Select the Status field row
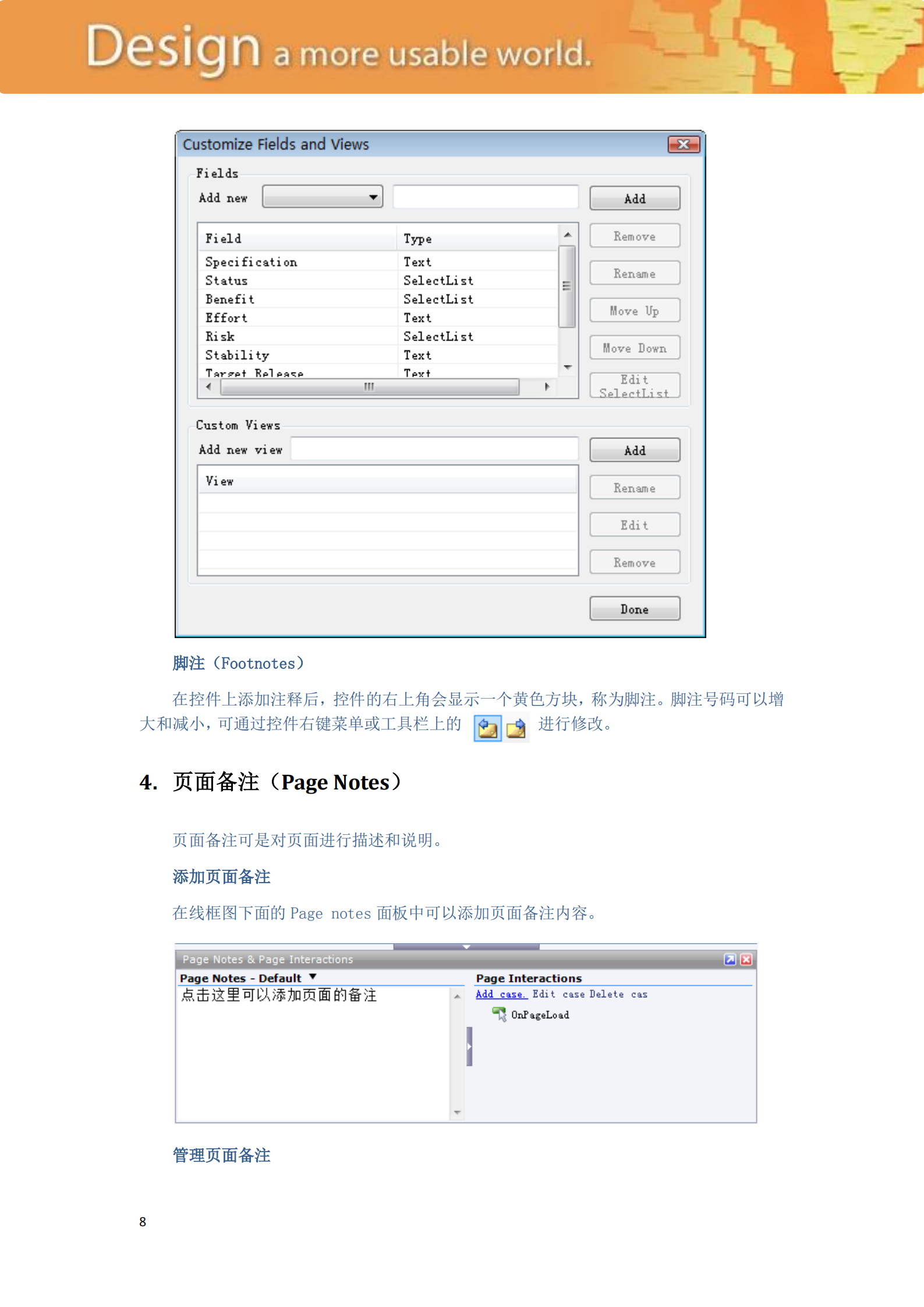This screenshot has height=1307, width=924. click(378, 281)
